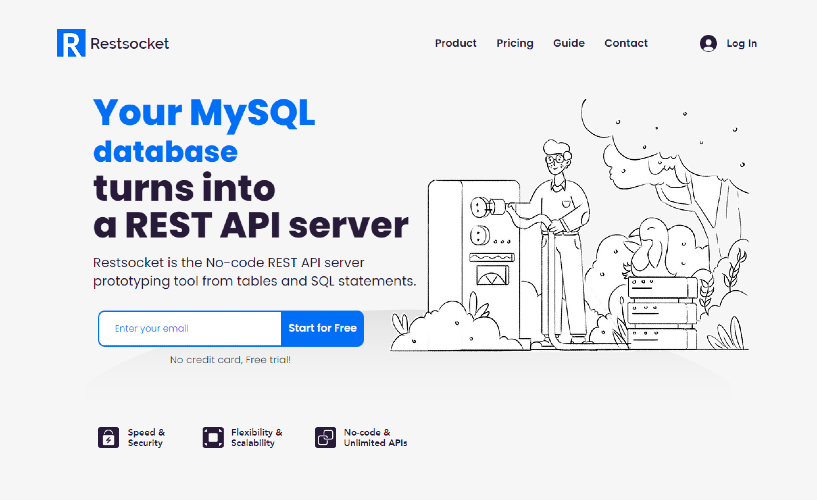
Task: Click the man plugging server illustration
Action: click(x=570, y=224)
